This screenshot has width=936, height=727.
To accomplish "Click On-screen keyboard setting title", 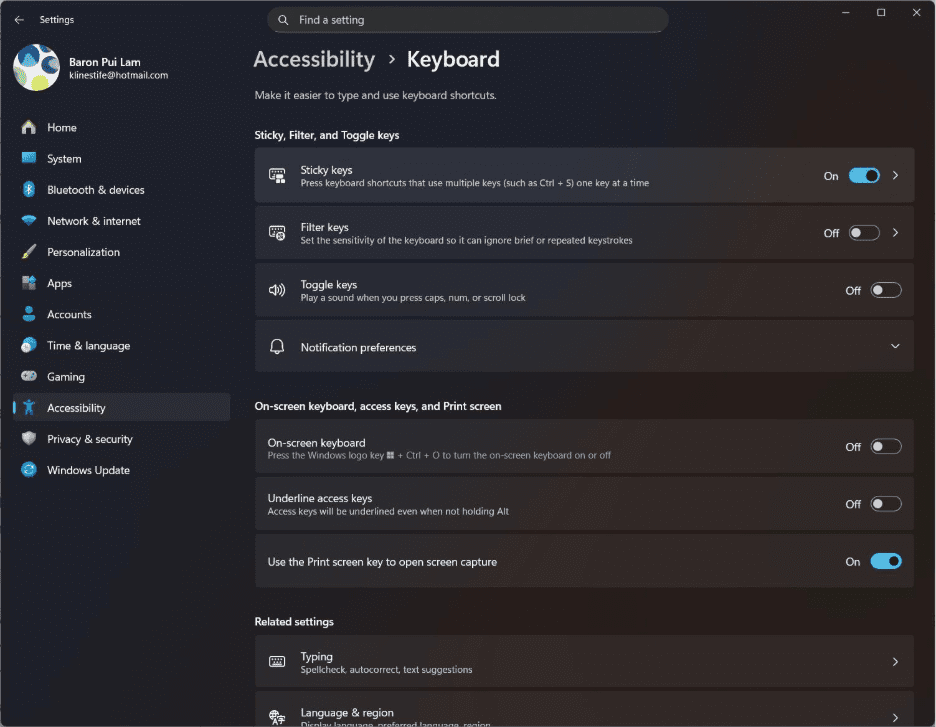I will click(316, 442).
